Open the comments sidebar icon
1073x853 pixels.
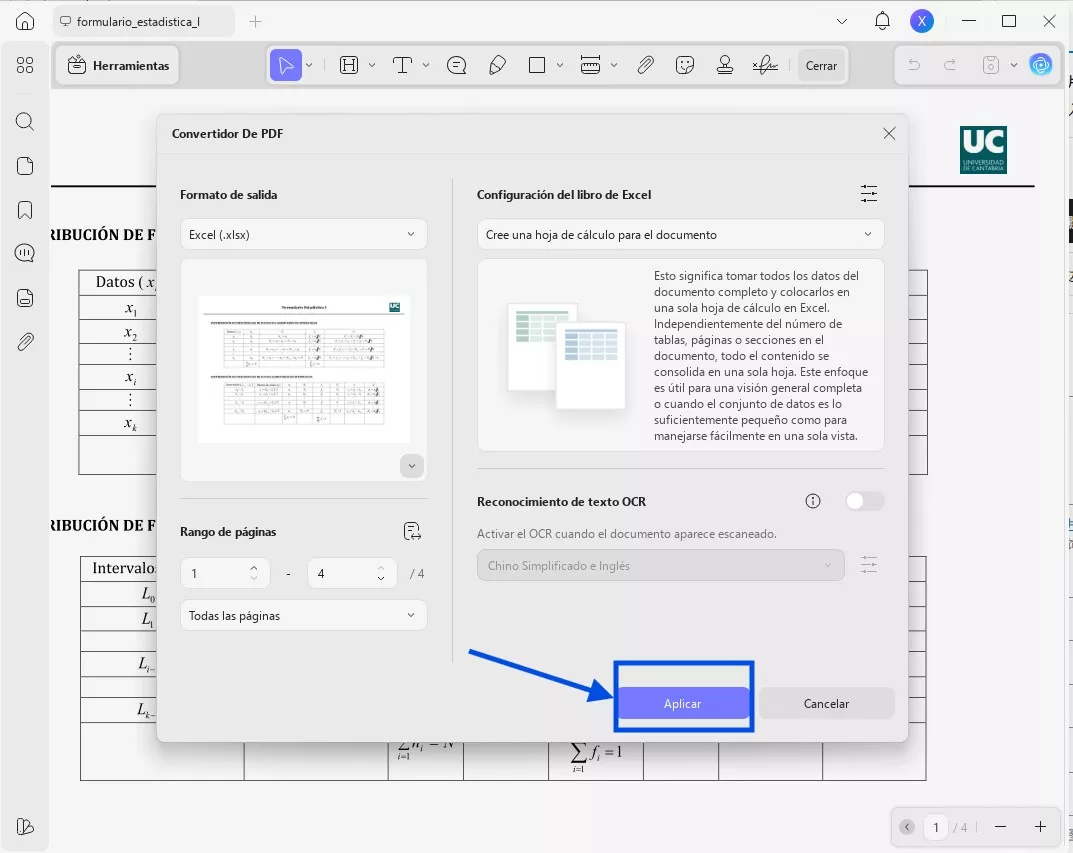tap(25, 253)
